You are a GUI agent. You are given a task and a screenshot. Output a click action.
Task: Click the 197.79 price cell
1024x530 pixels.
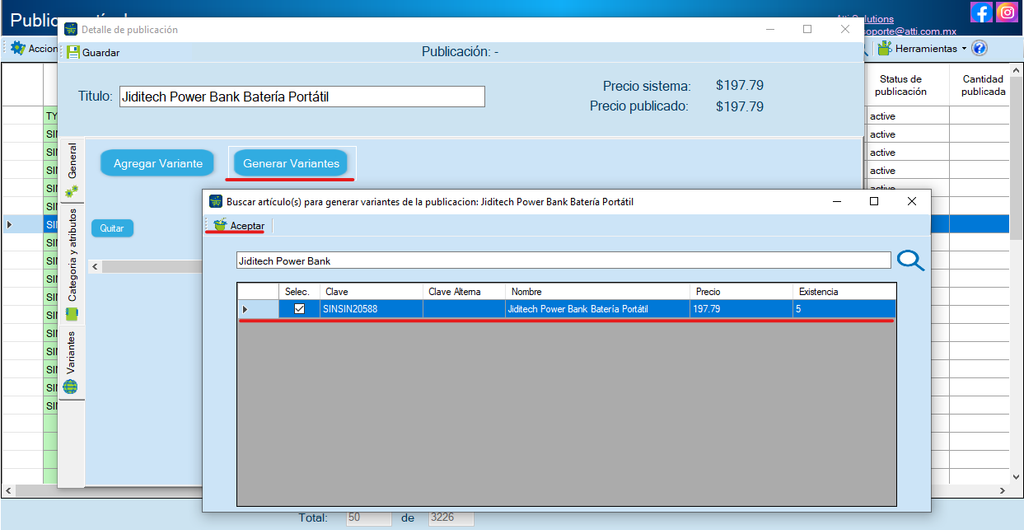741,309
